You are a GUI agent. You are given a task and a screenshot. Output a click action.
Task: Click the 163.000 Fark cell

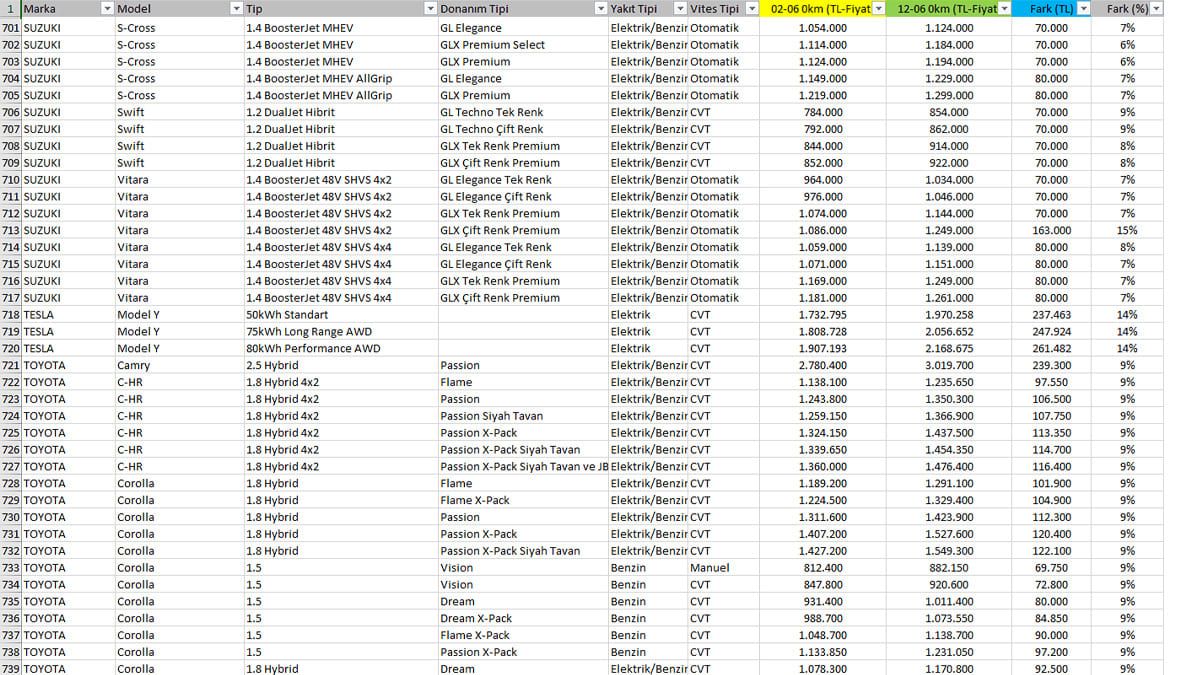click(1051, 230)
